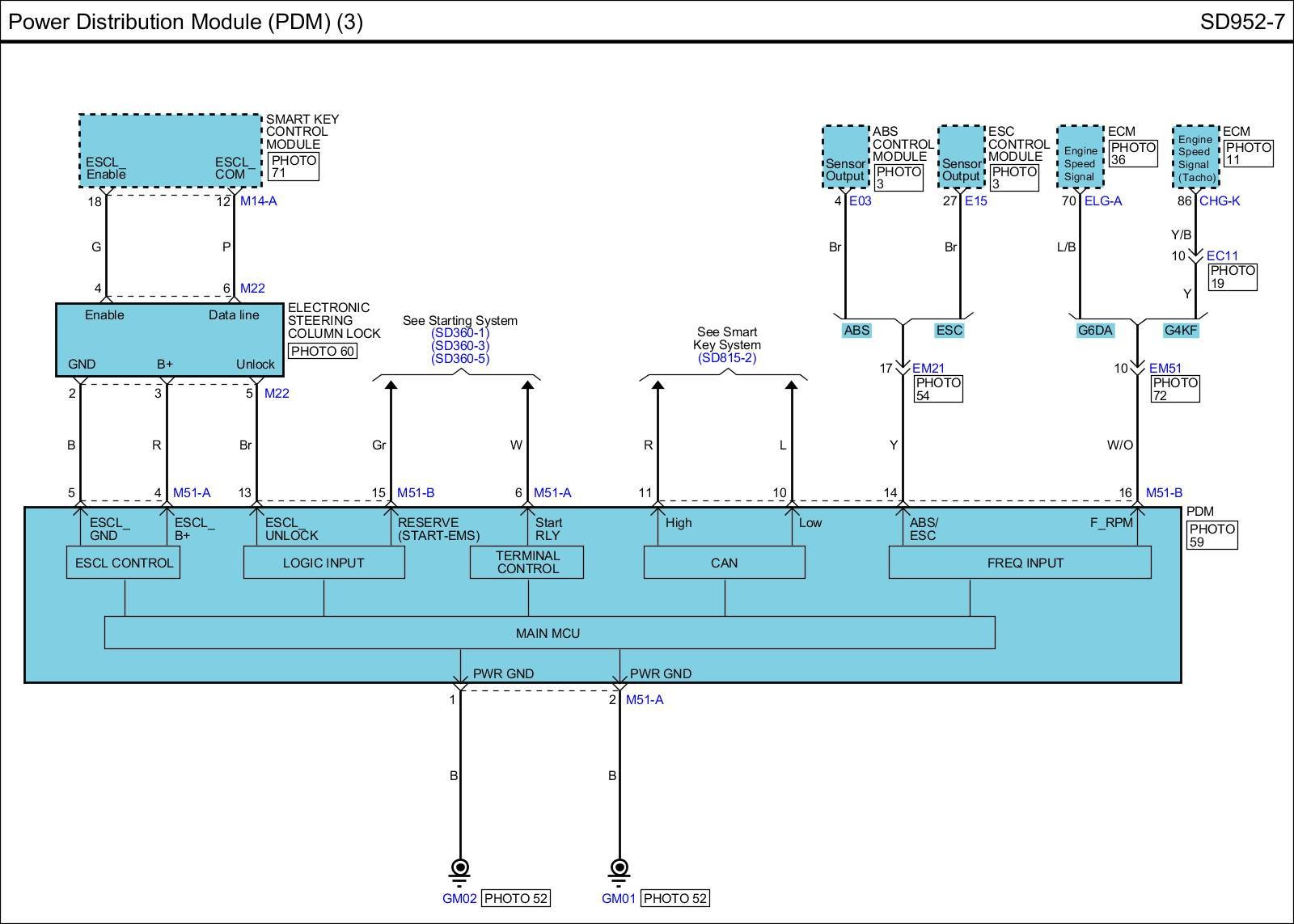Image resolution: width=1294 pixels, height=924 pixels.
Task: Open PHOTO 71 for smart key control module
Action: coord(294,167)
